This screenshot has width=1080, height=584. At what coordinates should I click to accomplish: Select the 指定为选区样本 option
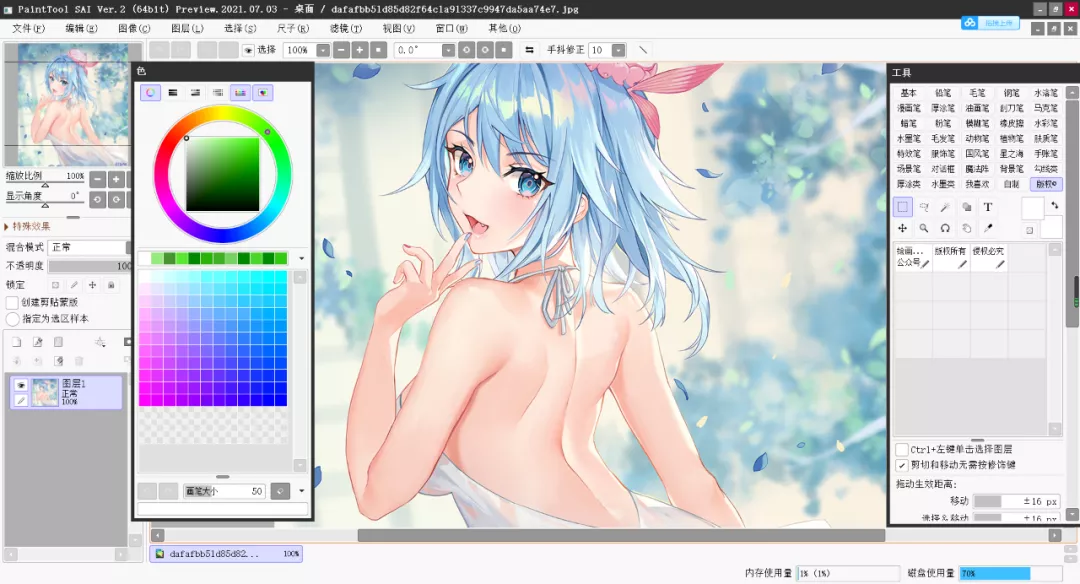[12, 319]
